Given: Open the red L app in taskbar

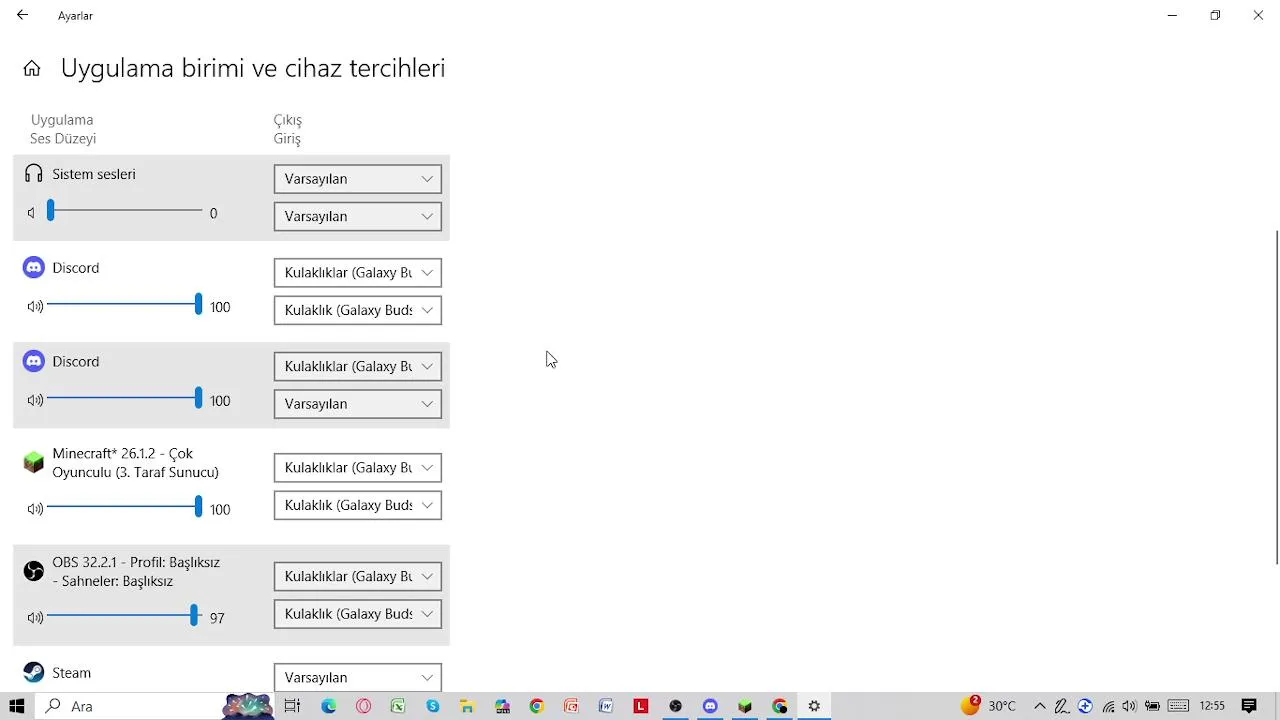Looking at the screenshot, I should click(x=641, y=706).
